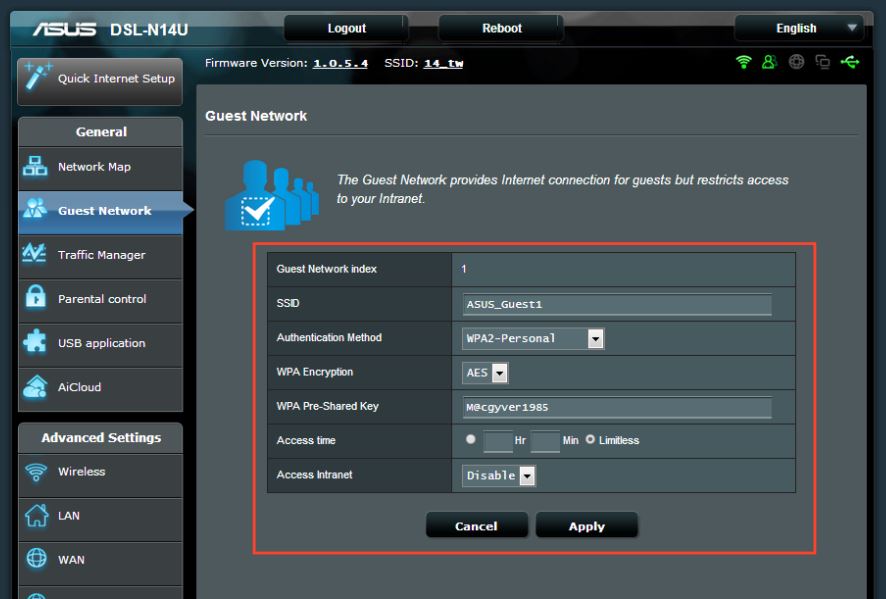Click the USB application puzzle icon

tap(35, 341)
